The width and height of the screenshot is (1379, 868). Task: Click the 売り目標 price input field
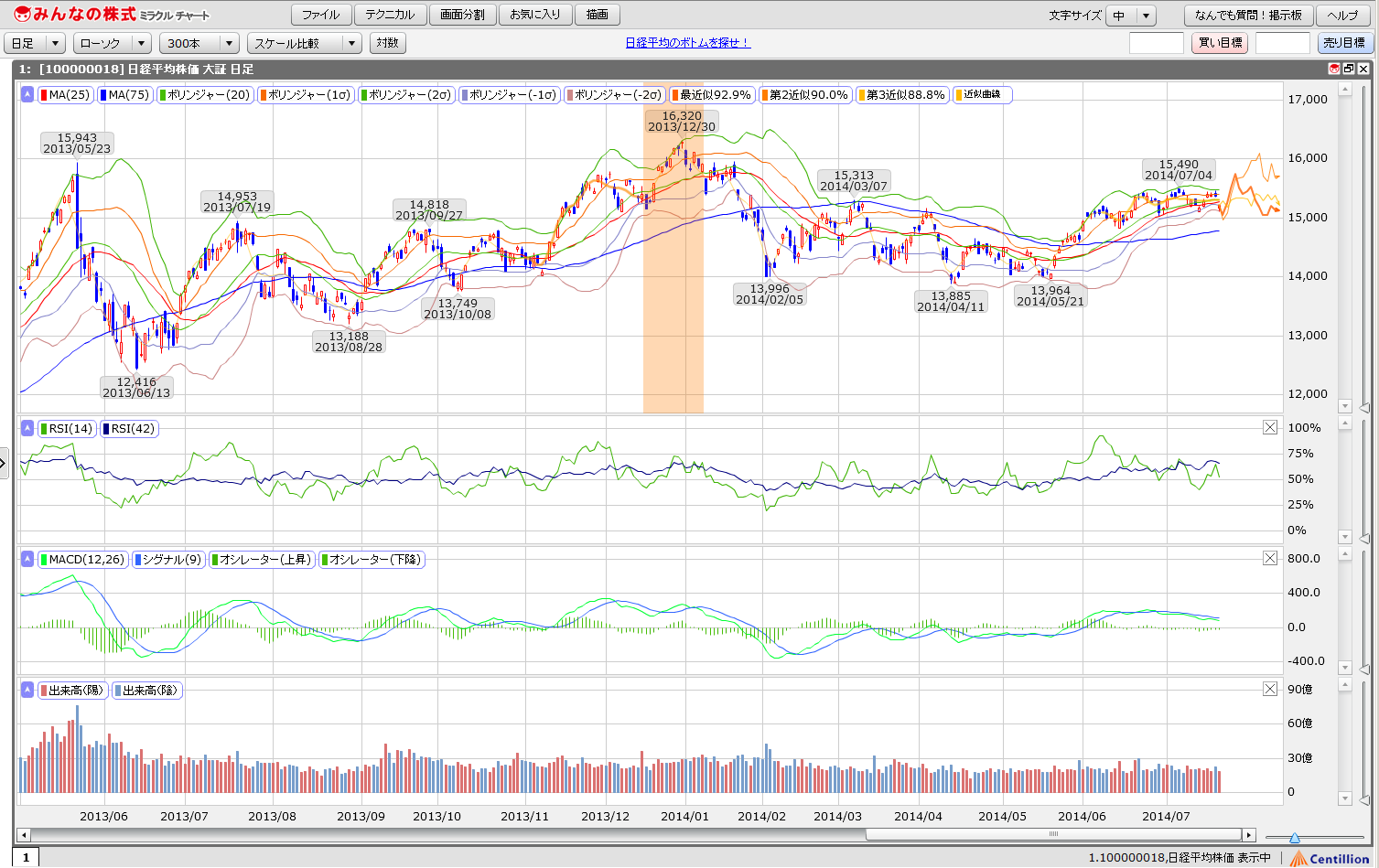[x=1283, y=43]
